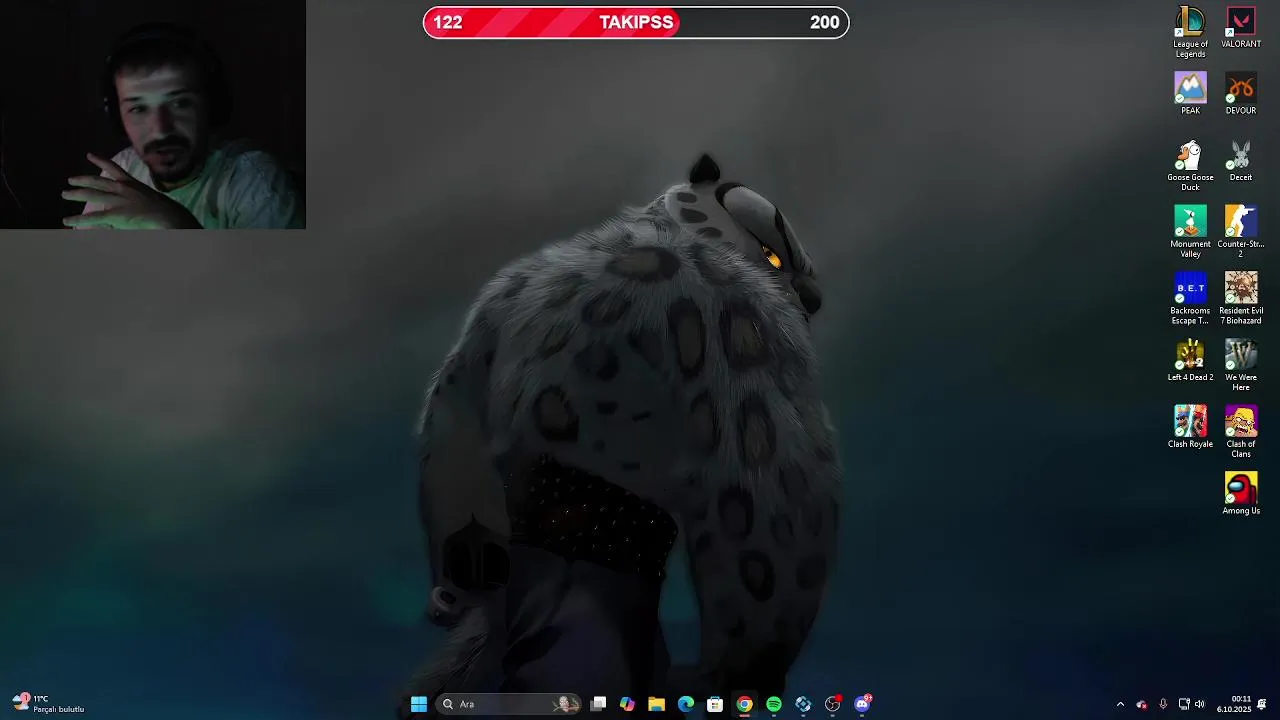Switch to Google Chrome in the taskbar
Screen dimensions: 1280x720
tap(744, 704)
